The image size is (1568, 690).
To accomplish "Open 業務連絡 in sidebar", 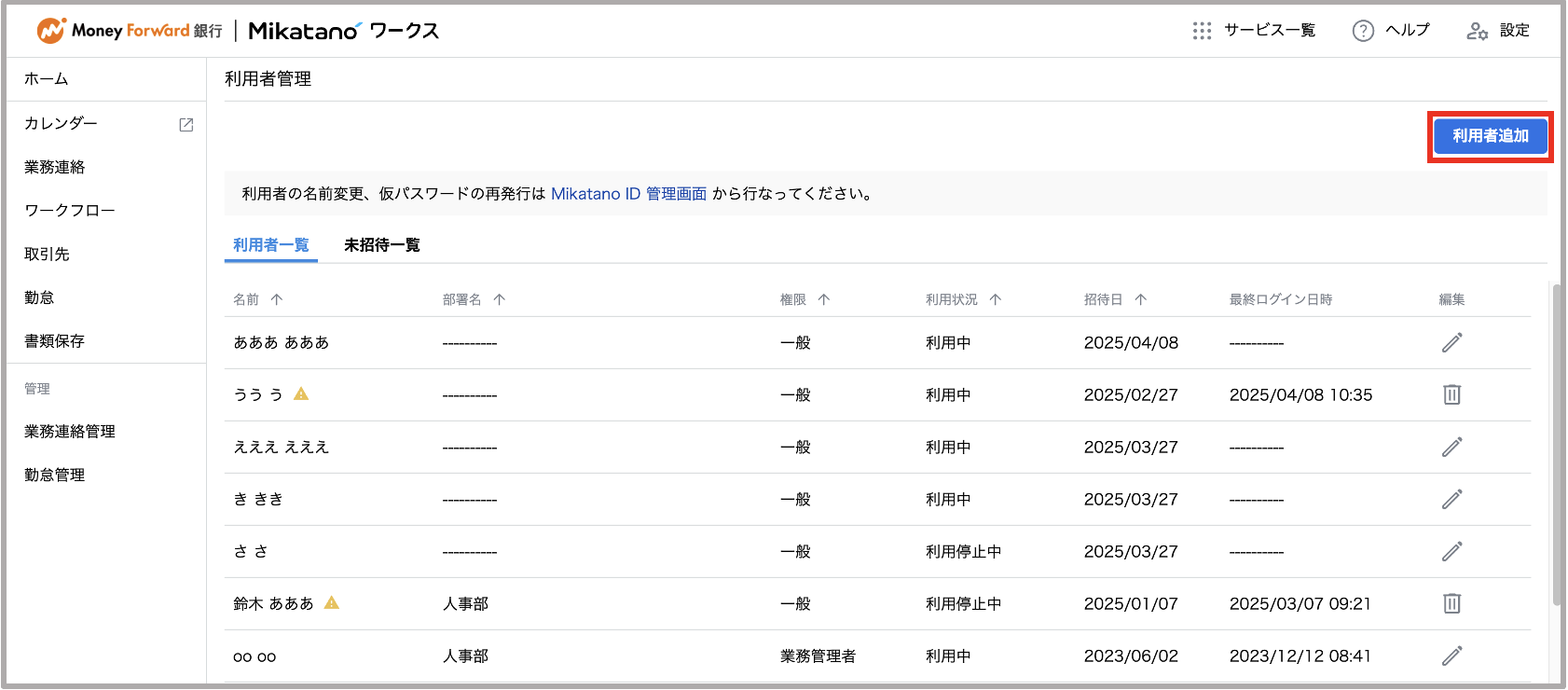I will pyautogui.click(x=55, y=167).
